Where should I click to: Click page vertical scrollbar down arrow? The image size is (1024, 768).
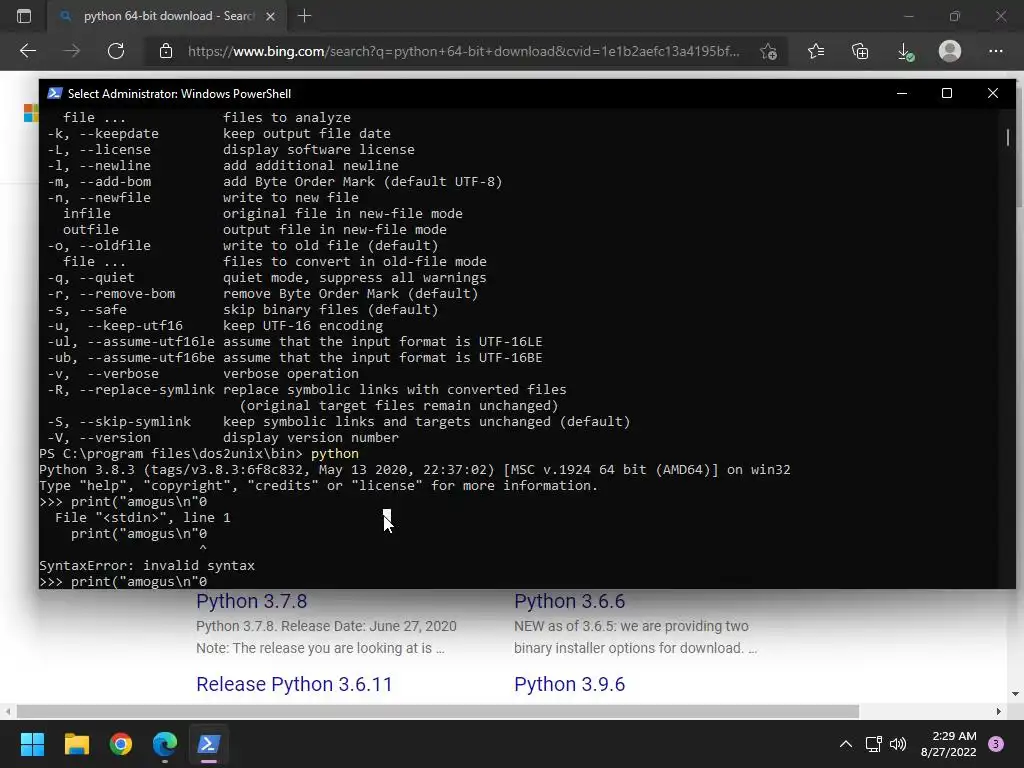[x=1015, y=694]
